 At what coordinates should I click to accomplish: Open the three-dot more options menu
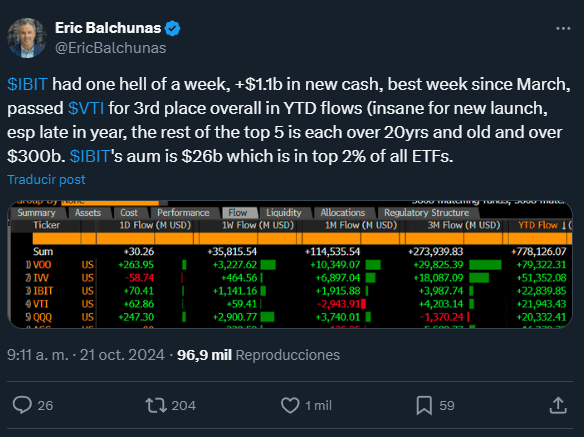pos(563,28)
